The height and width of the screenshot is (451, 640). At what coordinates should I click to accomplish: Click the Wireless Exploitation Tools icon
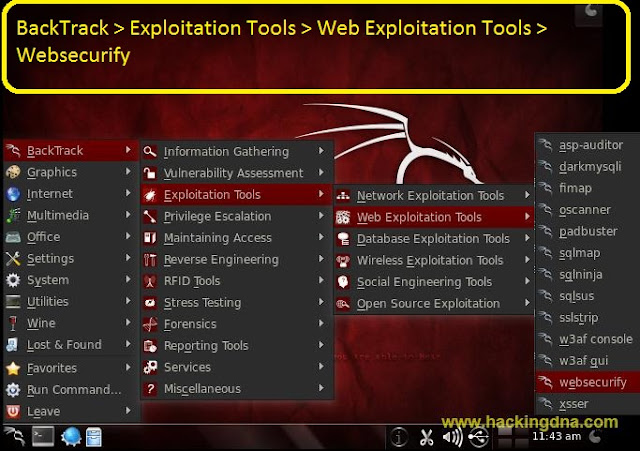(343, 261)
